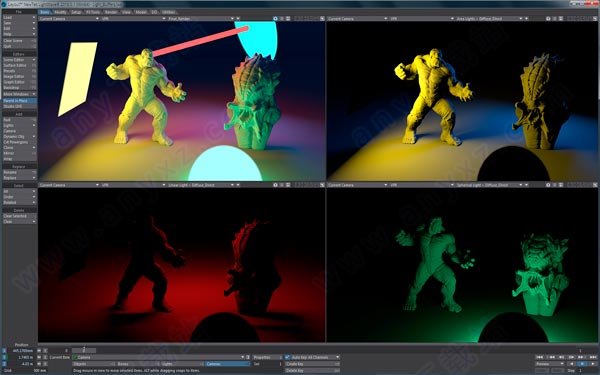The height and width of the screenshot is (375, 600).
Task: Click the camera-shaped icon in the Area Lights viewport header
Action: pyautogui.click(x=548, y=18)
